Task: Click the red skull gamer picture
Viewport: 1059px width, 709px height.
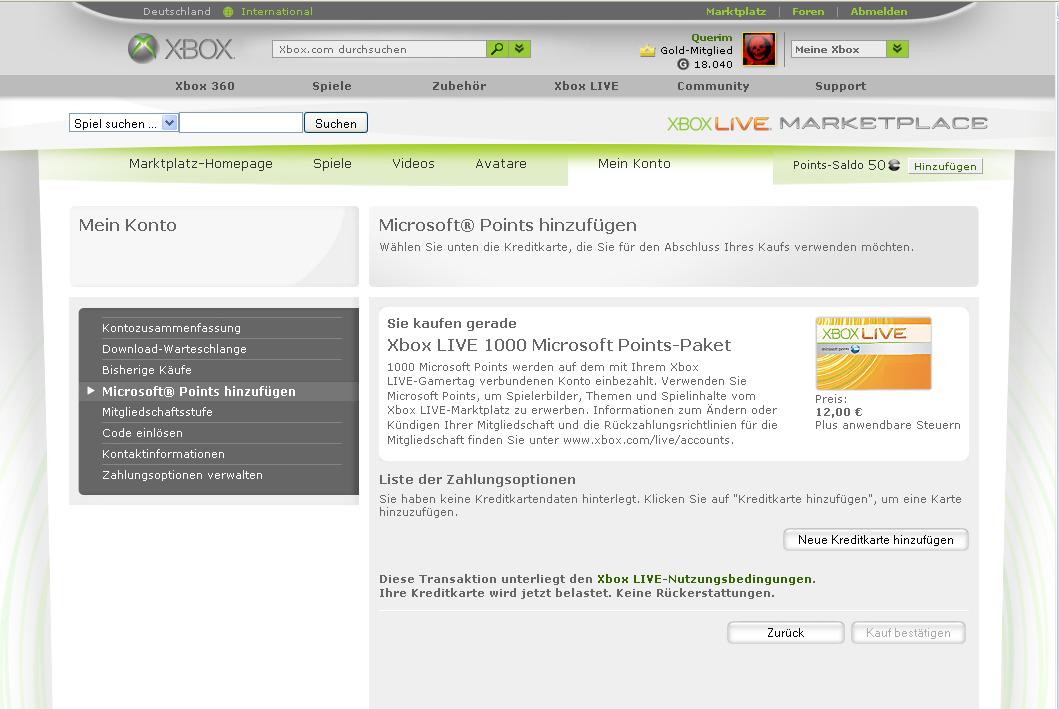Action: (x=758, y=49)
